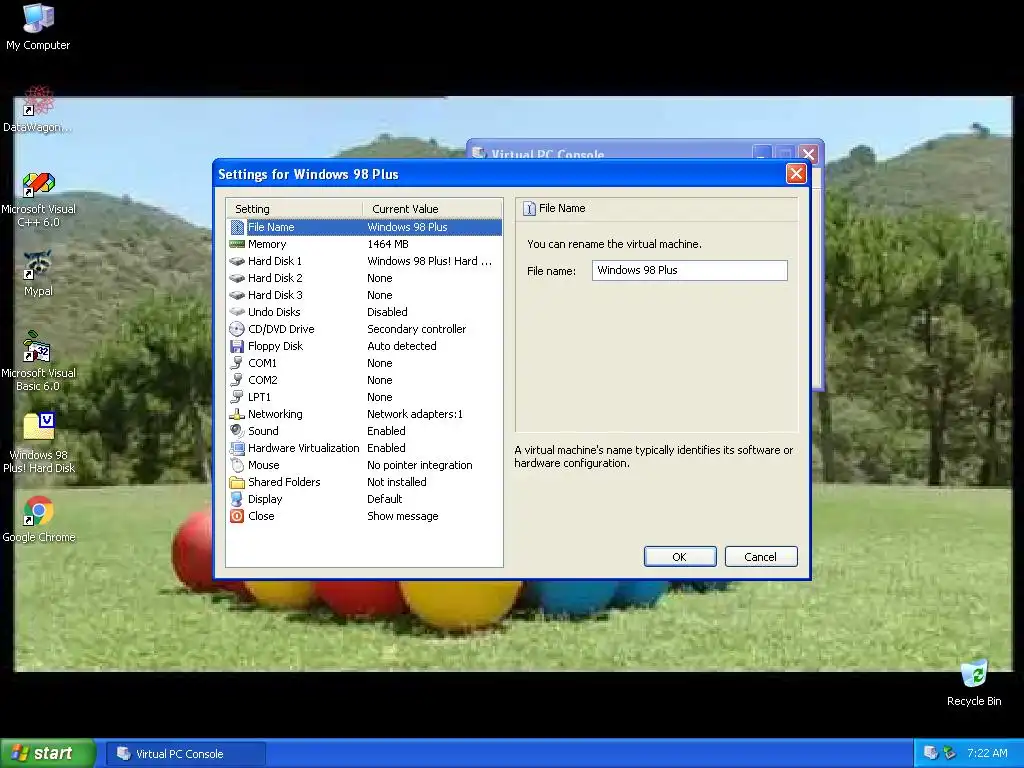Click the Hard Disk 2 drive icon
Screen dimensions: 1024x768
point(237,278)
